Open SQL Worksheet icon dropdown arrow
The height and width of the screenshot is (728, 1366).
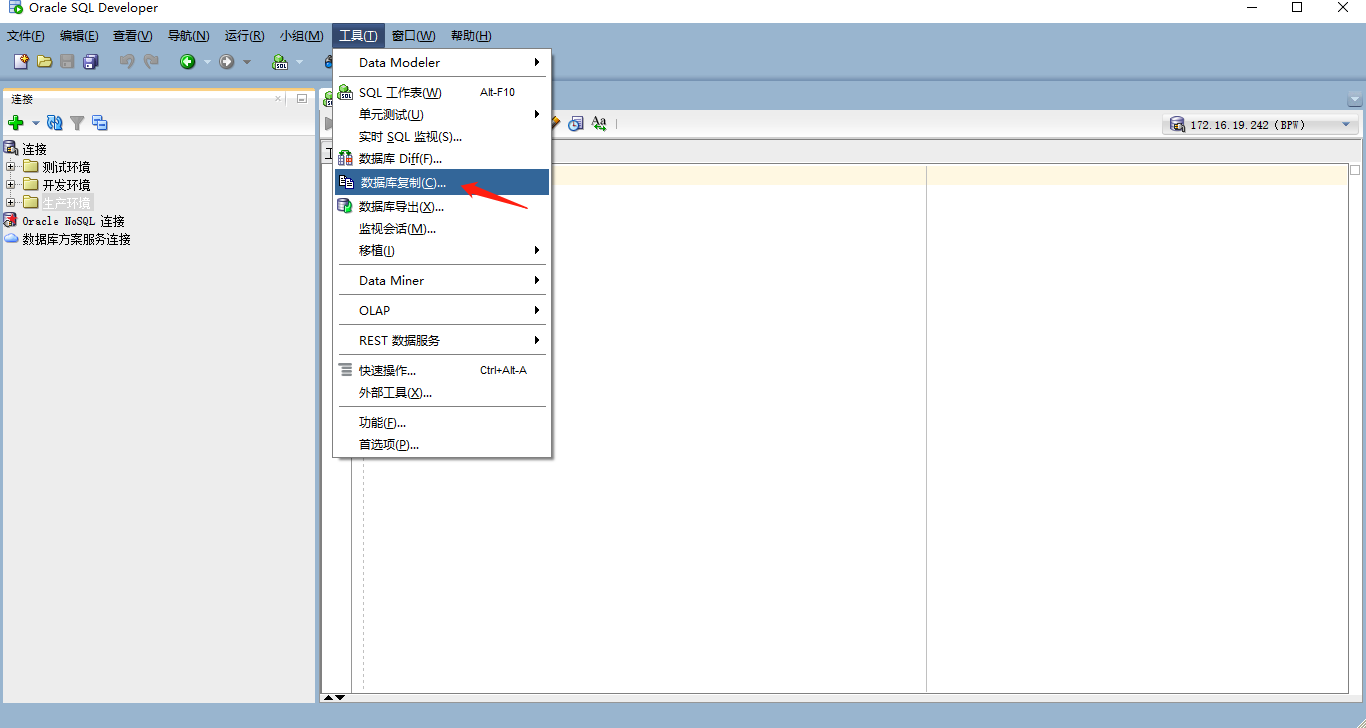[x=299, y=62]
